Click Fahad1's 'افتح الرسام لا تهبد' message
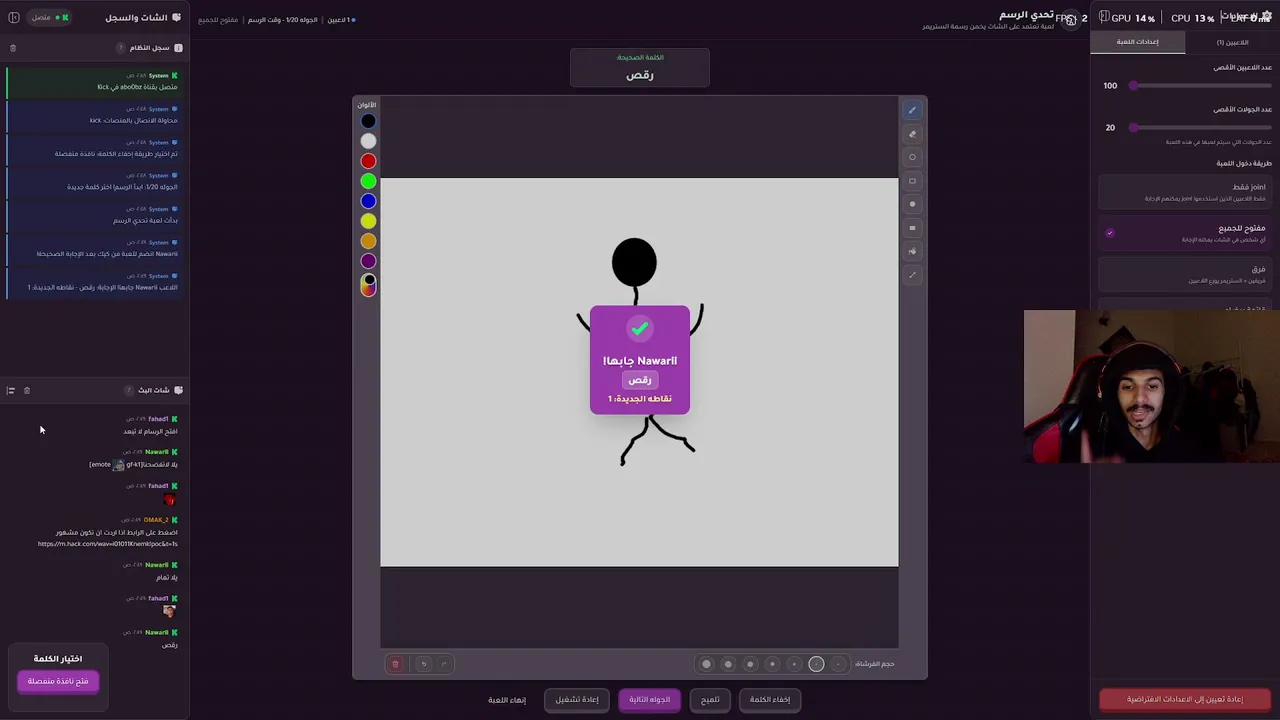The image size is (1280, 720). click(x=150, y=431)
